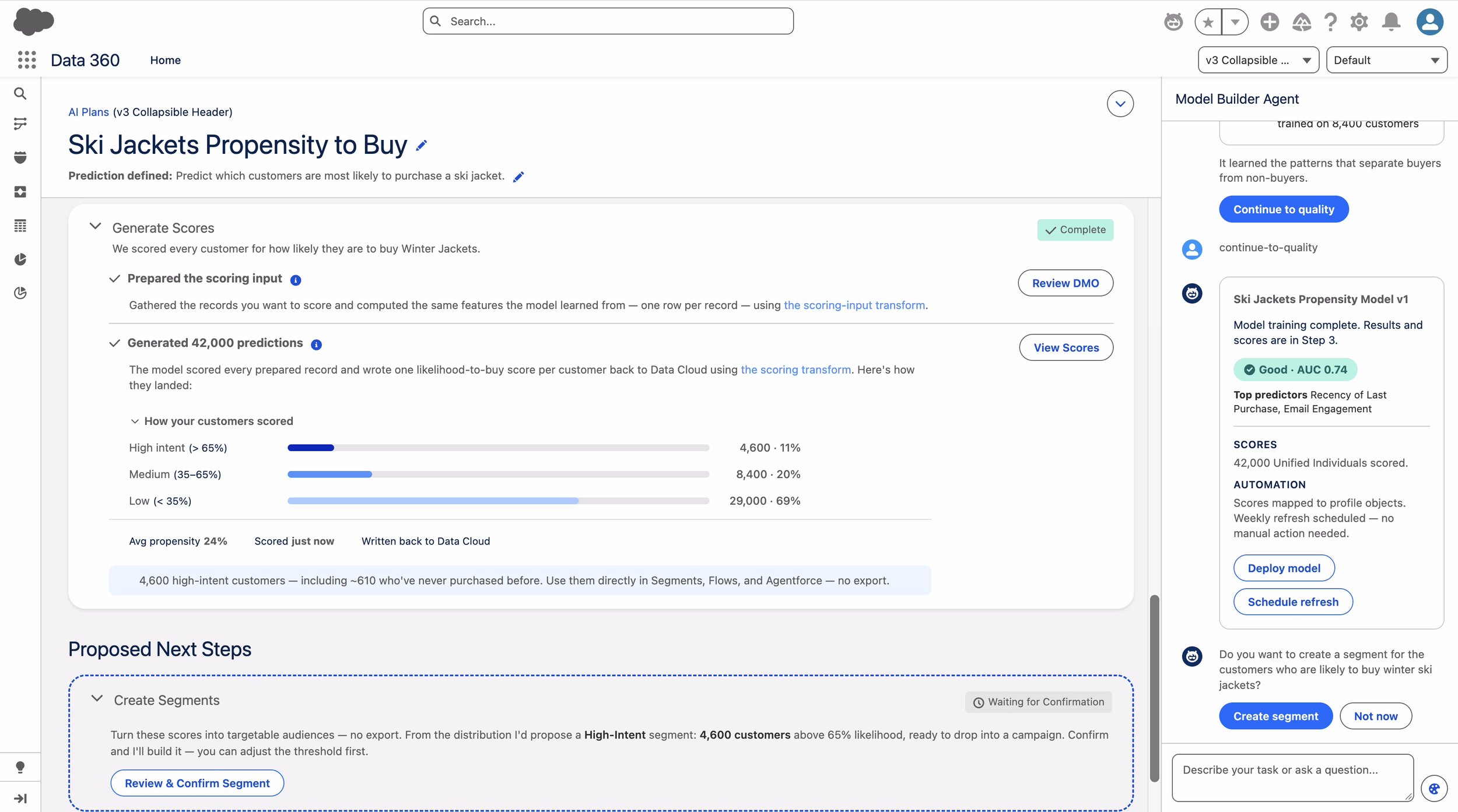The height and width of the screenshot is (812, 1458).
Task: Open the Default dropdown
Action: click(x=1386, y=60)
